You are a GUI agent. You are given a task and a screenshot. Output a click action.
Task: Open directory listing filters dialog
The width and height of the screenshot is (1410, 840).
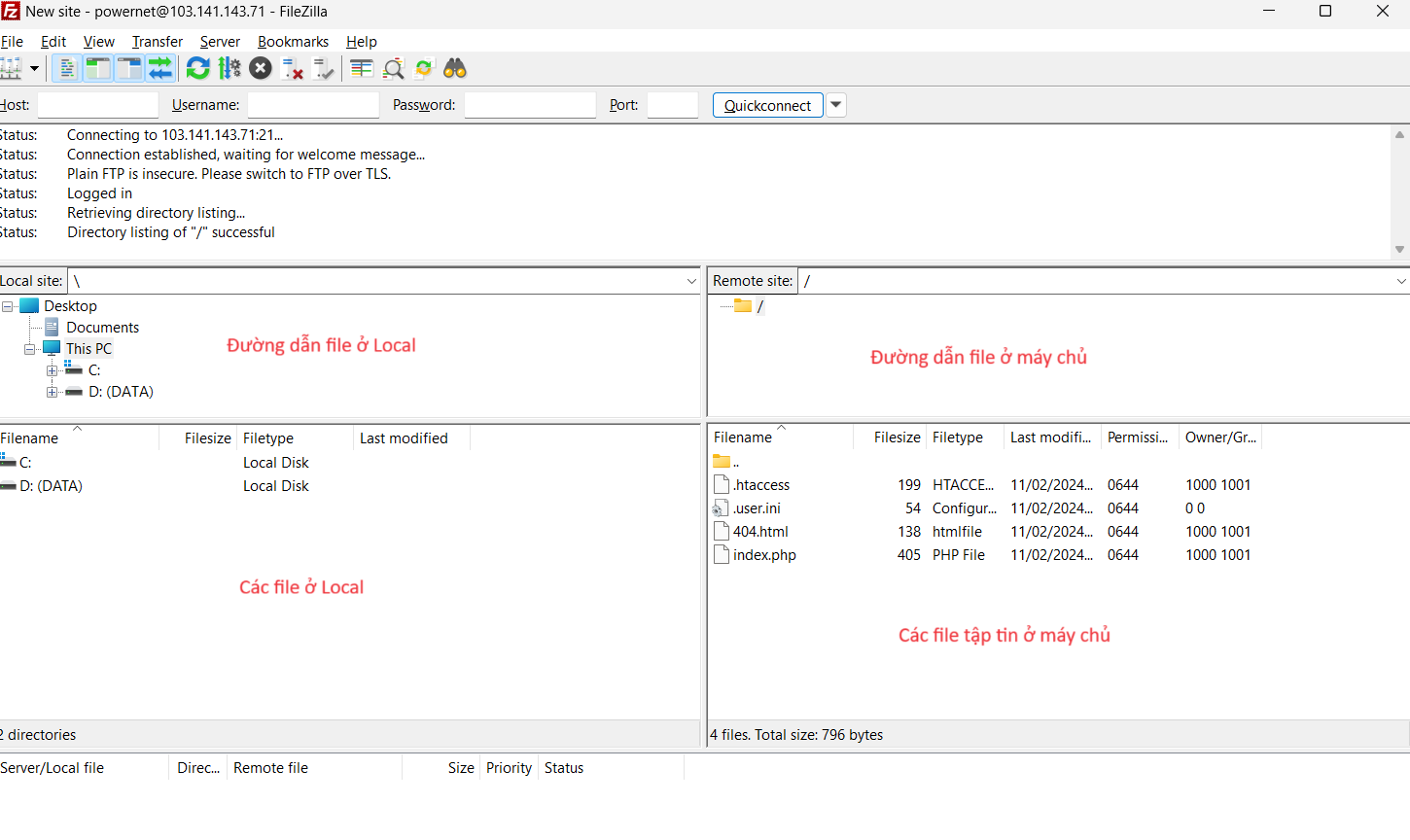tap(362, 68)
